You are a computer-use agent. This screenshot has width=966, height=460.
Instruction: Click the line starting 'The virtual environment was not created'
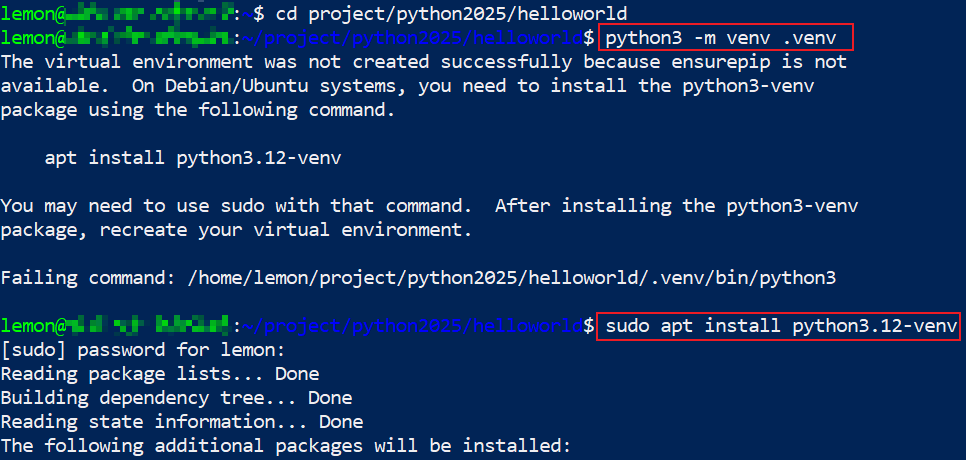424,62
